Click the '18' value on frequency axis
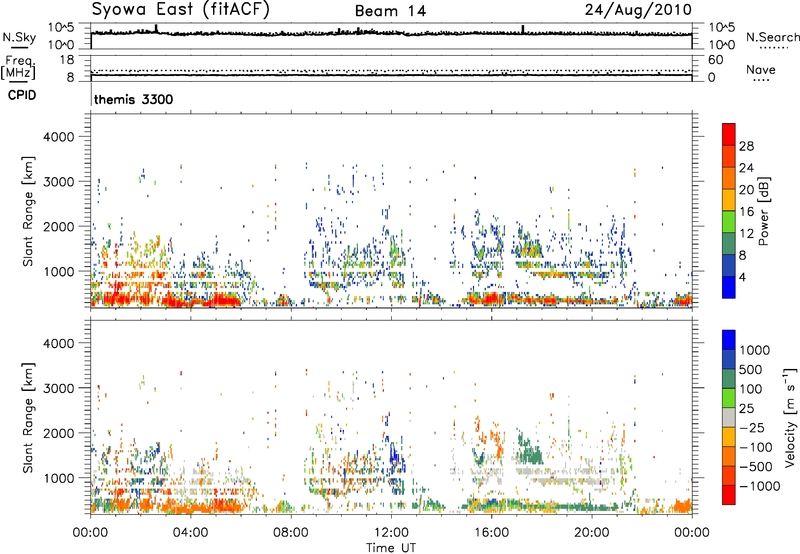This screenshot has height=554, width=800. click(x=66, y=60)
